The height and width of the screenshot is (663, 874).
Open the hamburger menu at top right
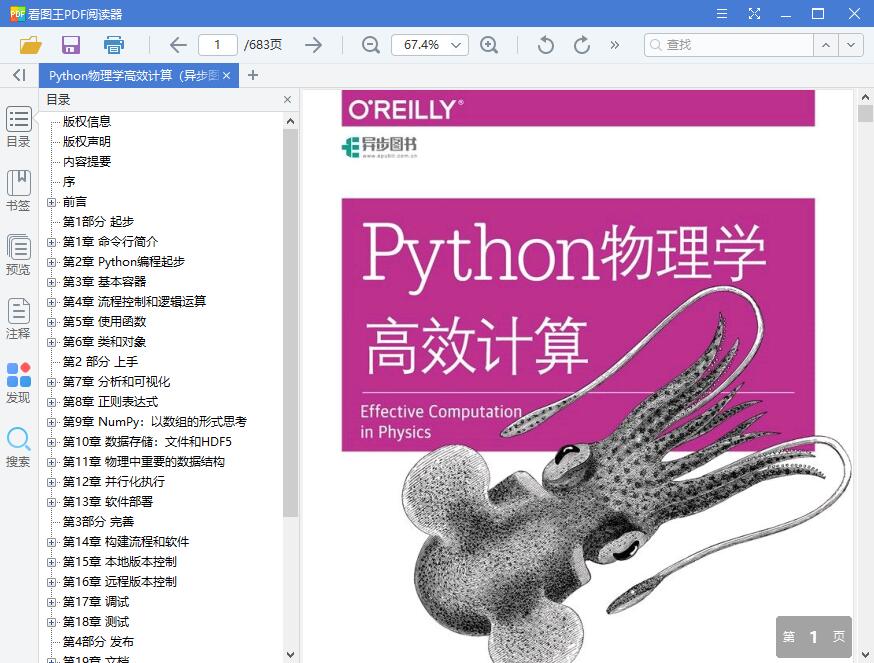point(721,14)
